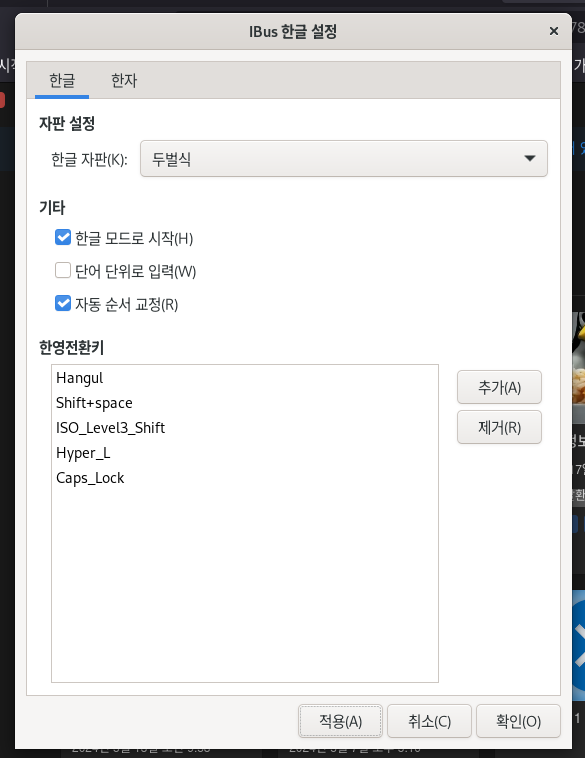Click the 추가(A) button
The image size is (585, 758).
pos(499,387)
